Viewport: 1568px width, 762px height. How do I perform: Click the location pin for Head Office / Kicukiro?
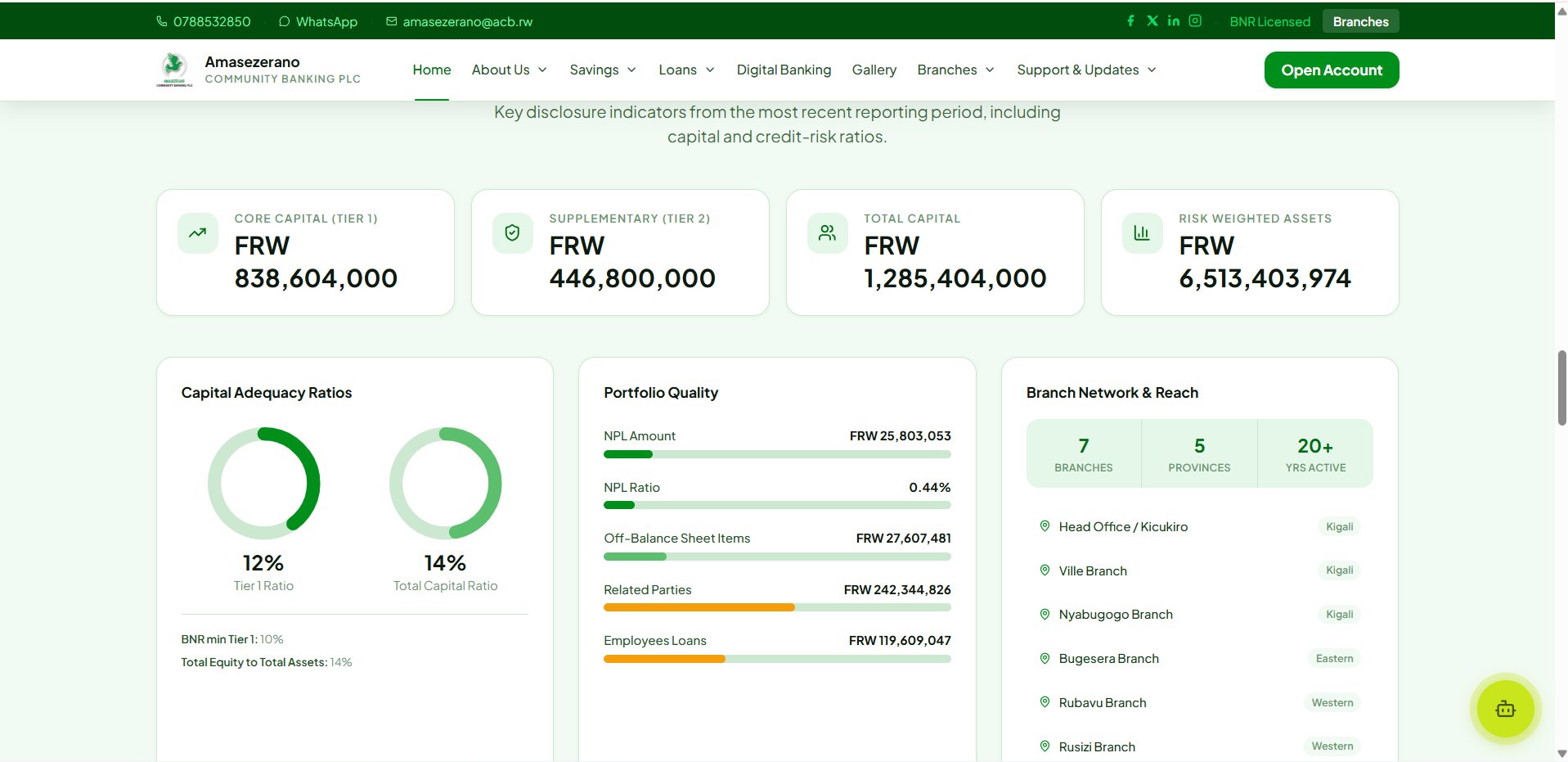coord(1045,526)
